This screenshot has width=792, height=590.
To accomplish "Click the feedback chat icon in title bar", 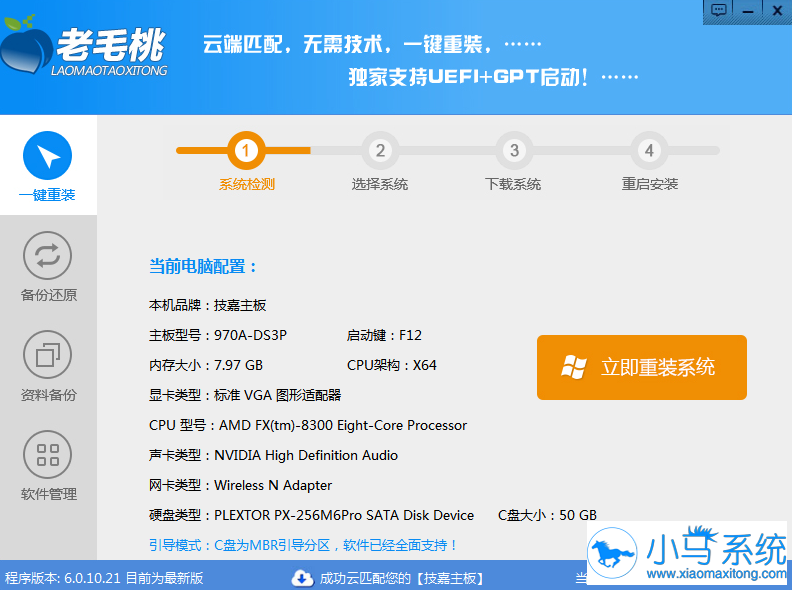I will [x=718, y=10].
